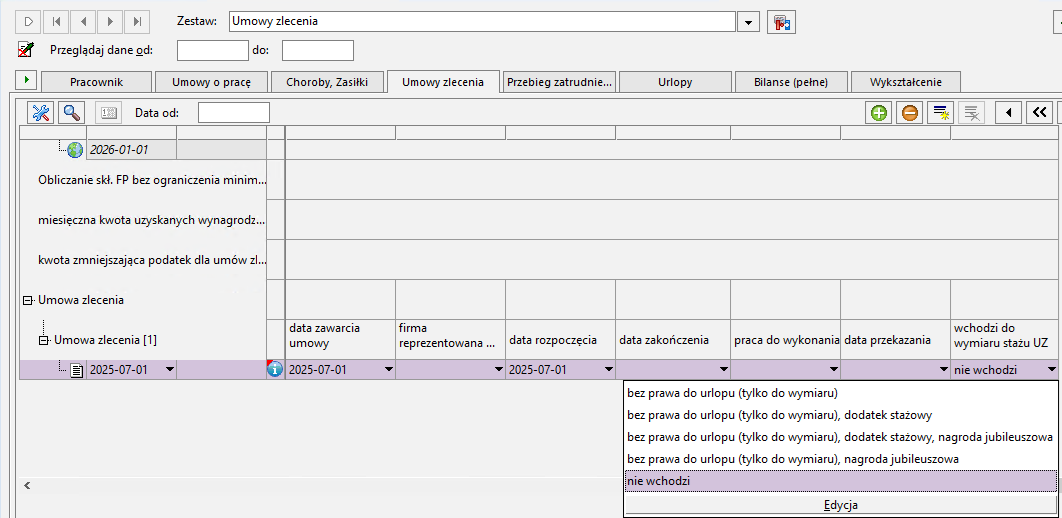Switch to the Pracownik tab
The width and height of the screenshot is (1062, 518).
[x=97, y=83]
